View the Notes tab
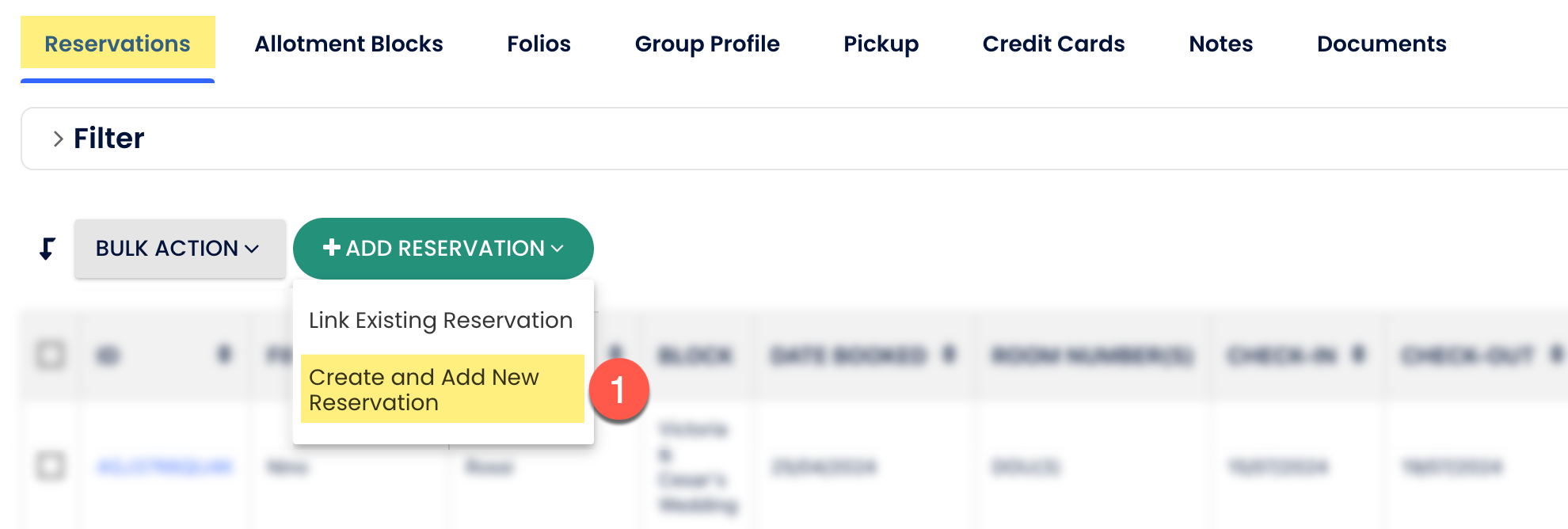The image size is (1568, 529). pyautogui.click(x=1220, y=44)
